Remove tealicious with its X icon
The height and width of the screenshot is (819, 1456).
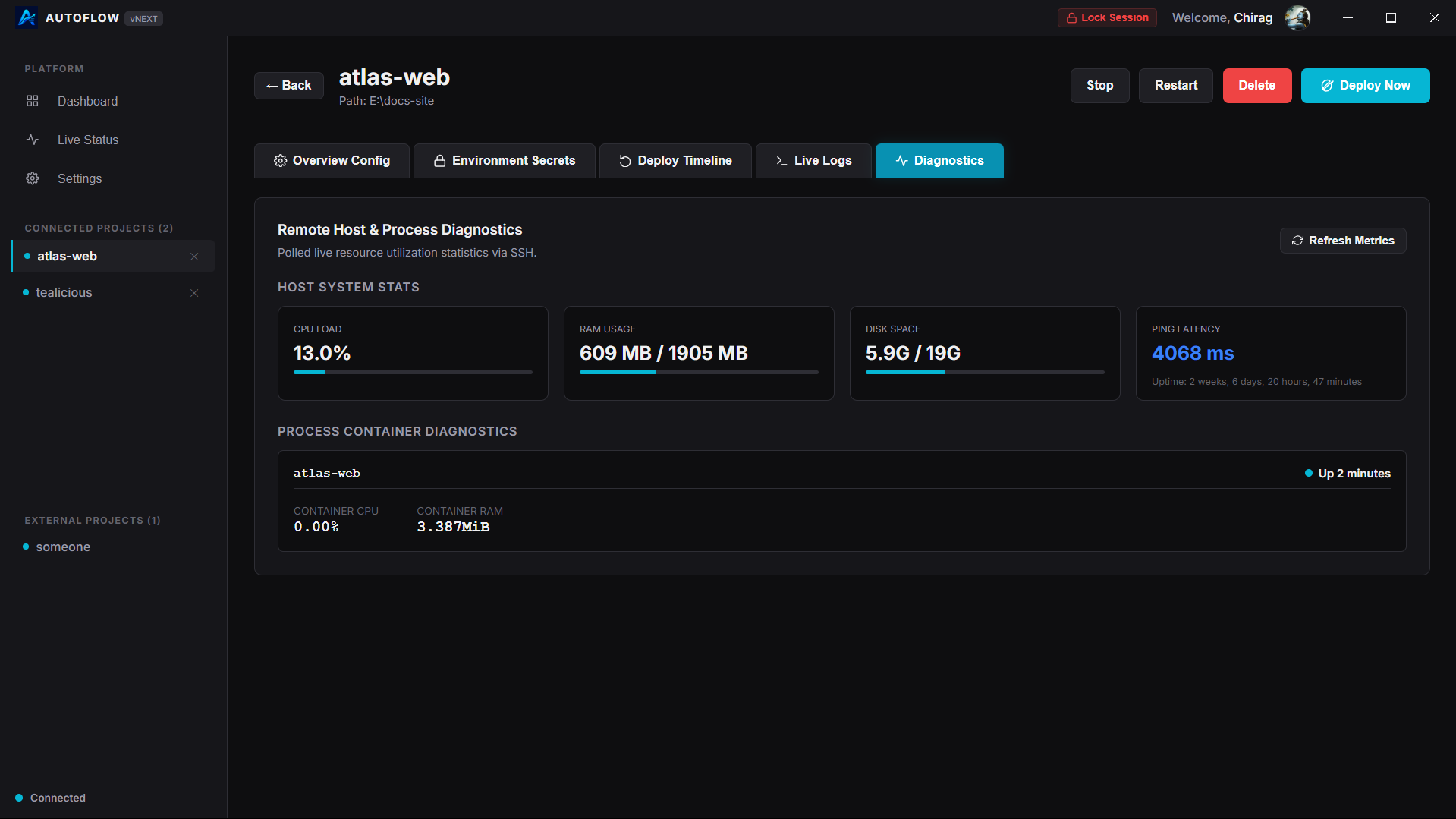[x=194, y=293]
